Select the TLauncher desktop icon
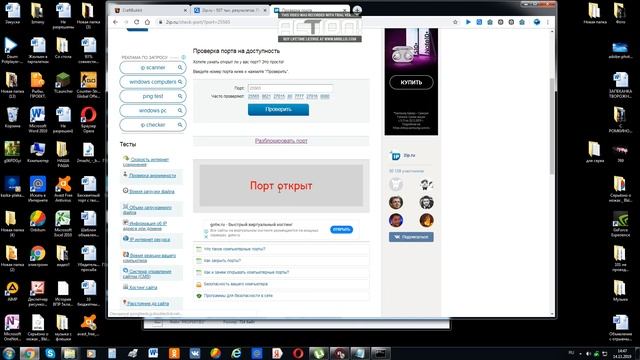 click(x=63, y=84)
